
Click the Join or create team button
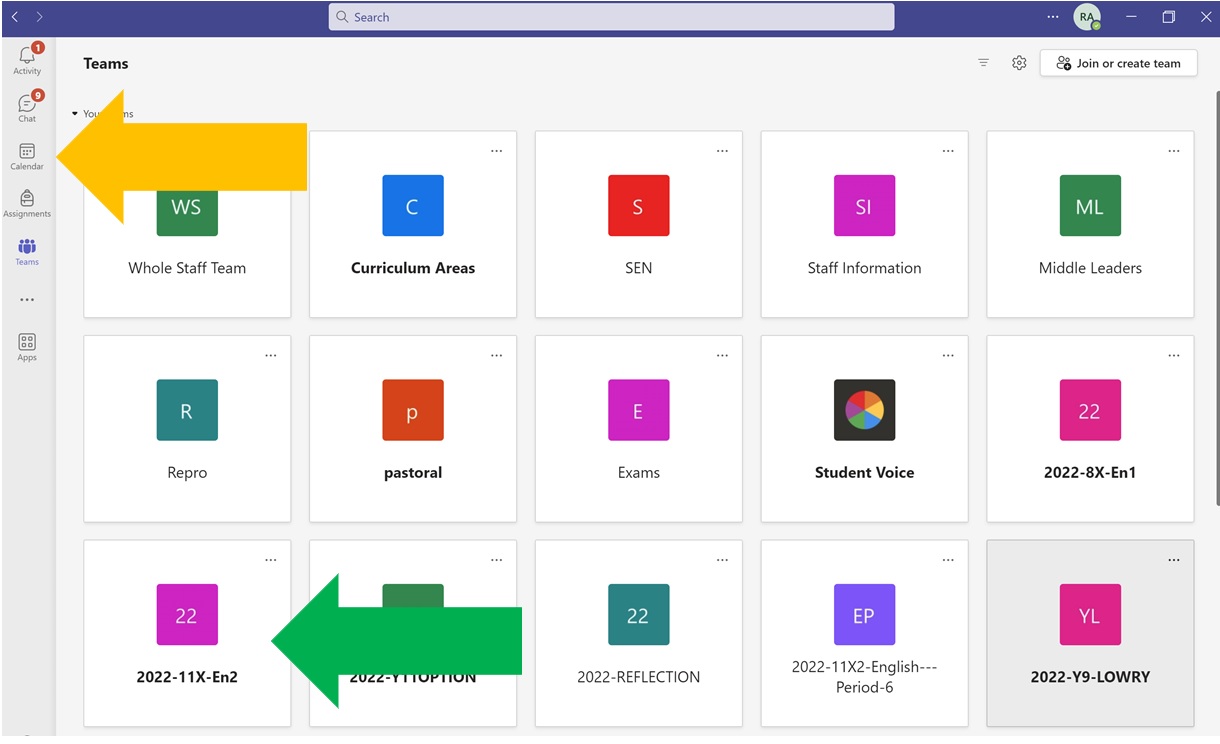click(1118, 63)
